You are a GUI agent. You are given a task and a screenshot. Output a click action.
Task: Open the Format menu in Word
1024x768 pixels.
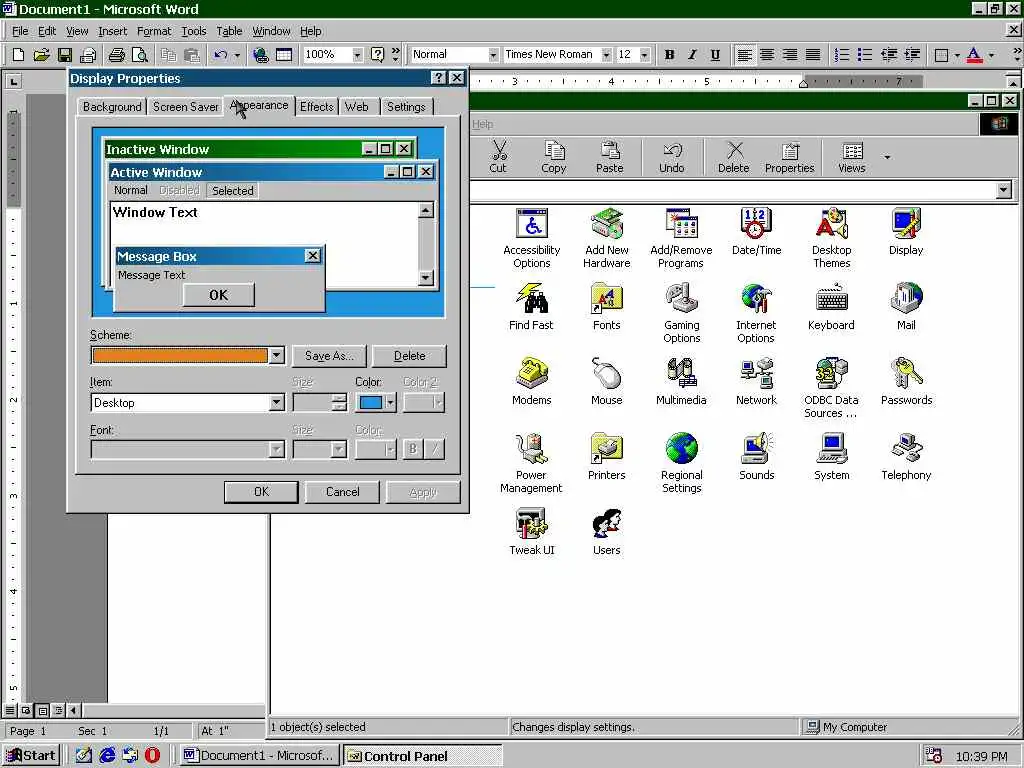[x=154, y=31]
